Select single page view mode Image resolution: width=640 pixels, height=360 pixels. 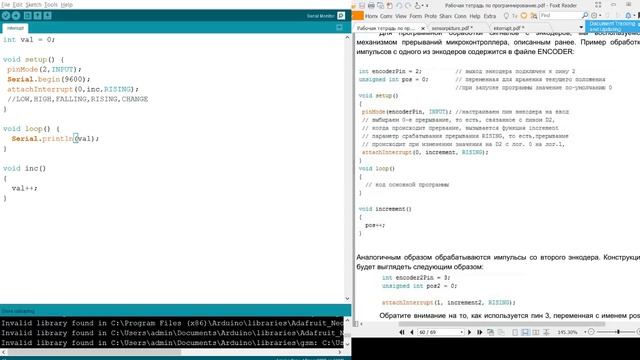coord(515,332)
